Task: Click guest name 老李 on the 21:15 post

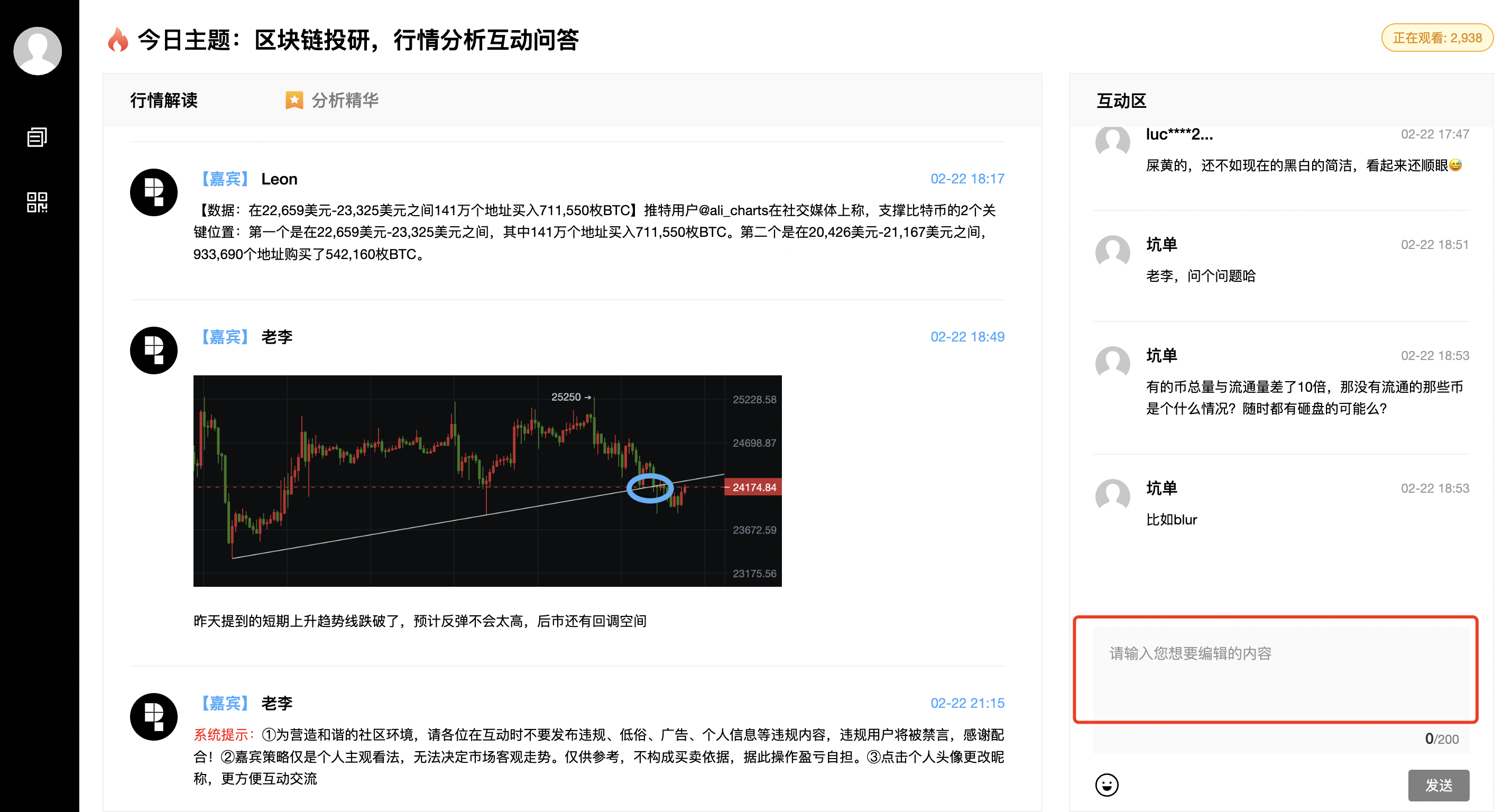Action: coord(276,704)
